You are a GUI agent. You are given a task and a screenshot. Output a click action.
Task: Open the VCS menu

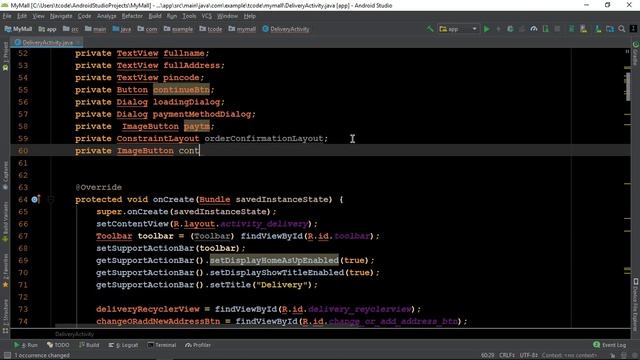click(207, 16)
